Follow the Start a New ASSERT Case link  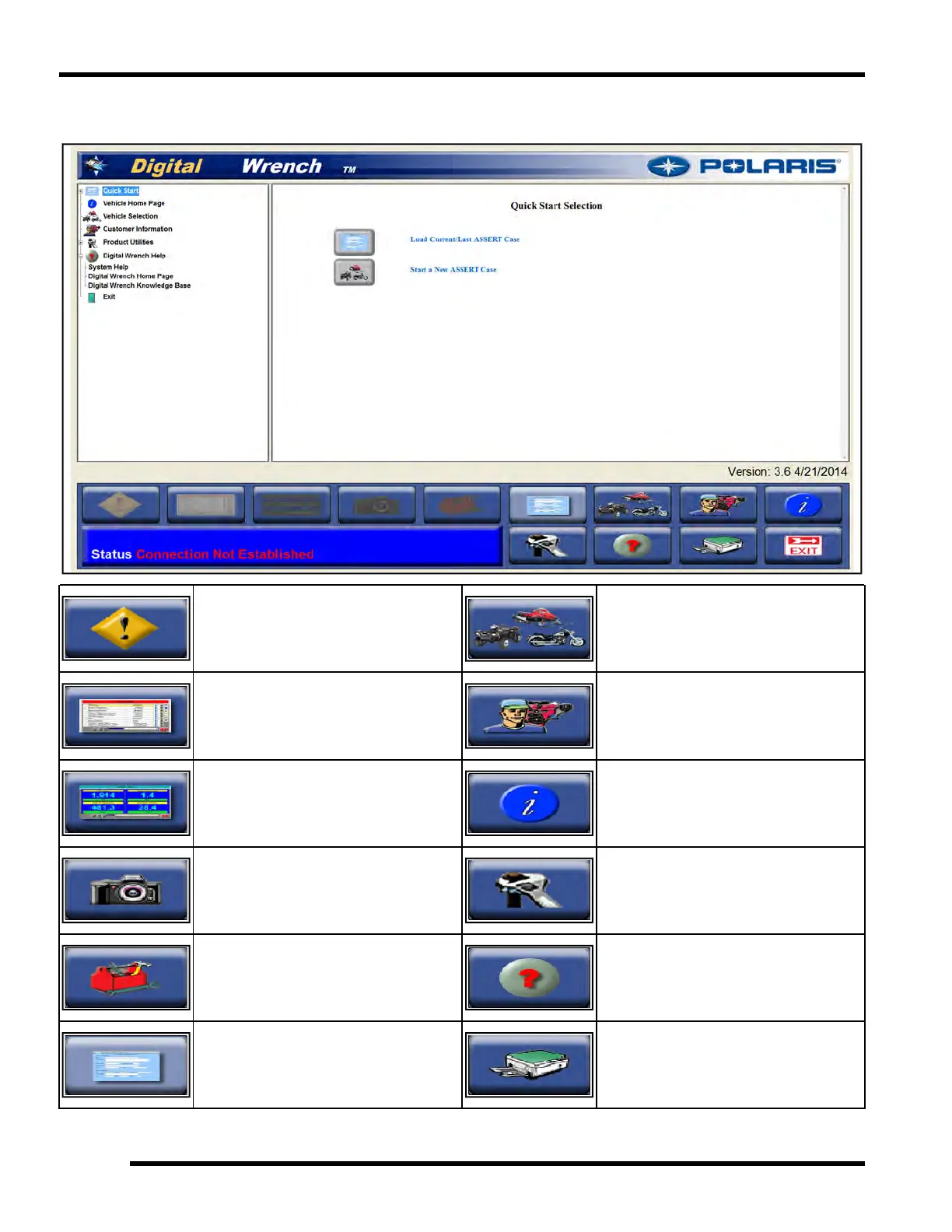coord(453,270)
